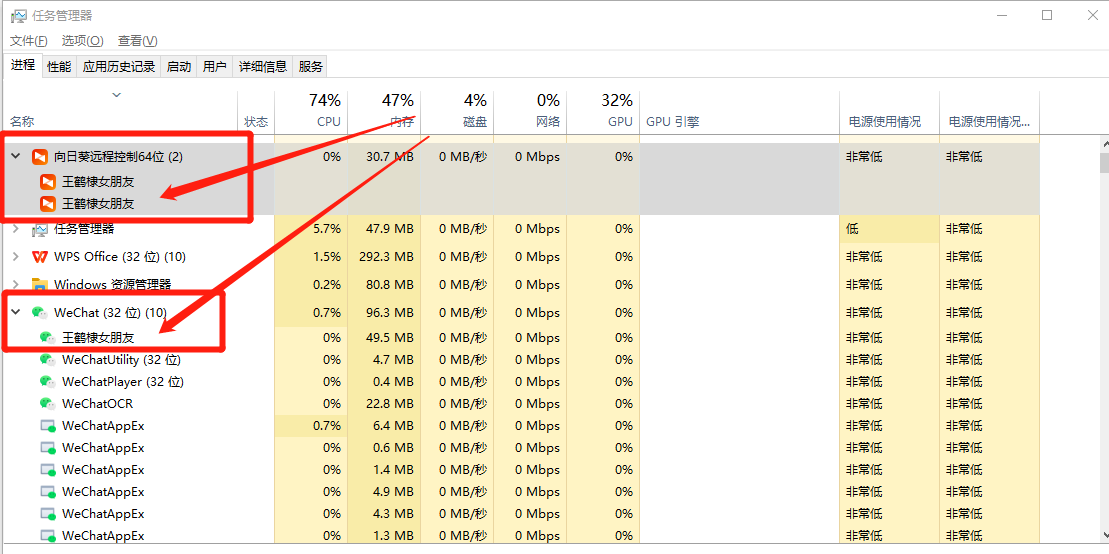Click icon of WeChatAppEx row using 6.4 MB
Image resolution: width=1109 pixels, height=554 pixels.
click(47, 427)
